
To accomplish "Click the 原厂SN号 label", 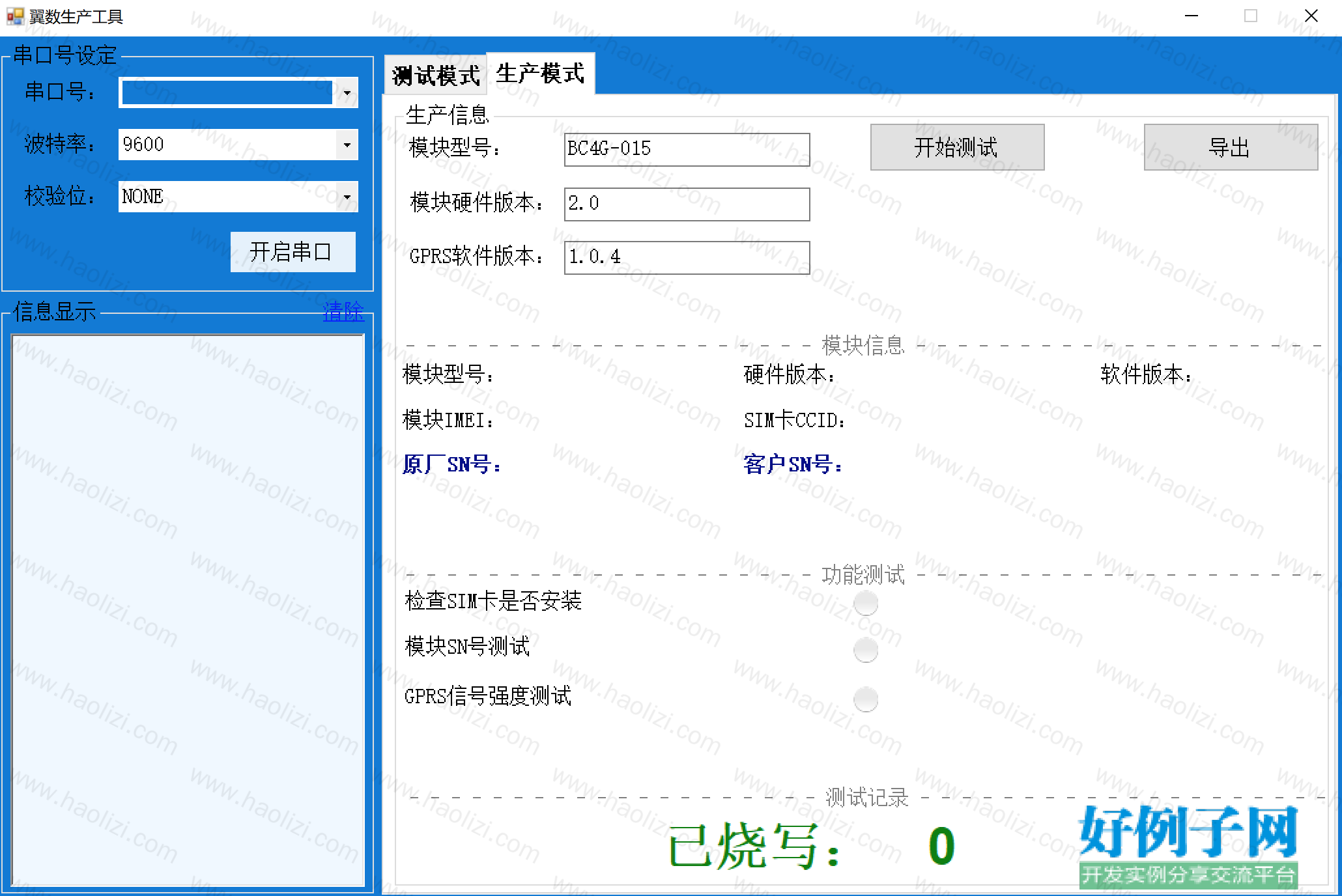I will click(x=451, y=464).
